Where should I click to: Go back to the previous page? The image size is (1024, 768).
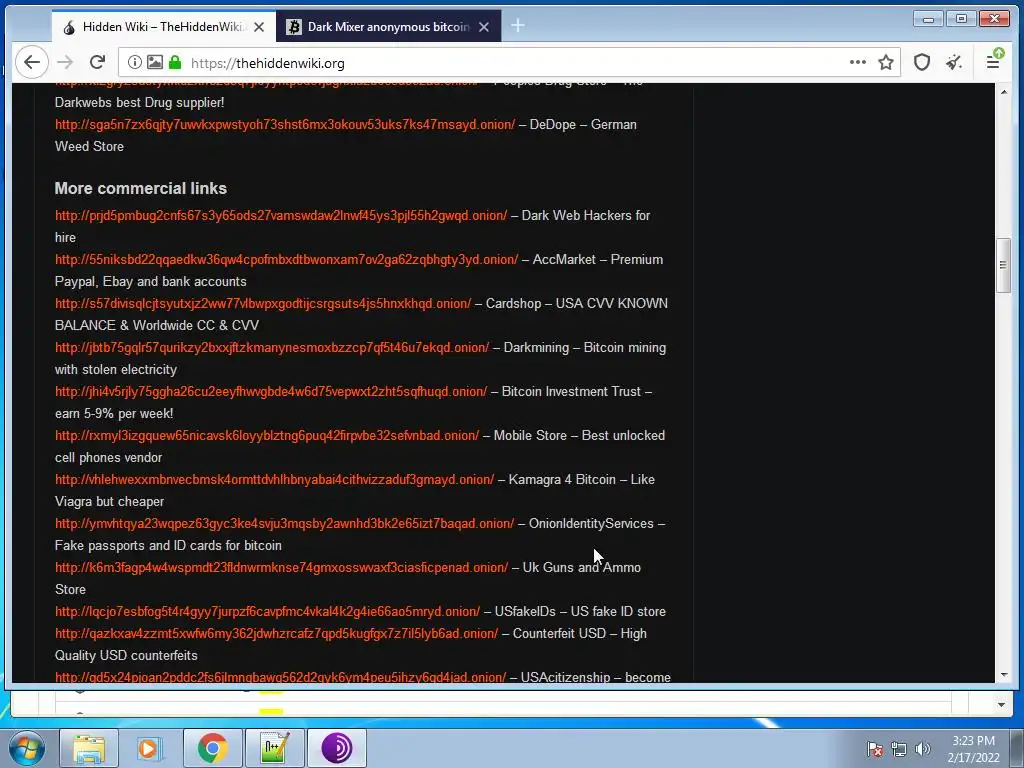pyautogui.click(x=31, y=63)
